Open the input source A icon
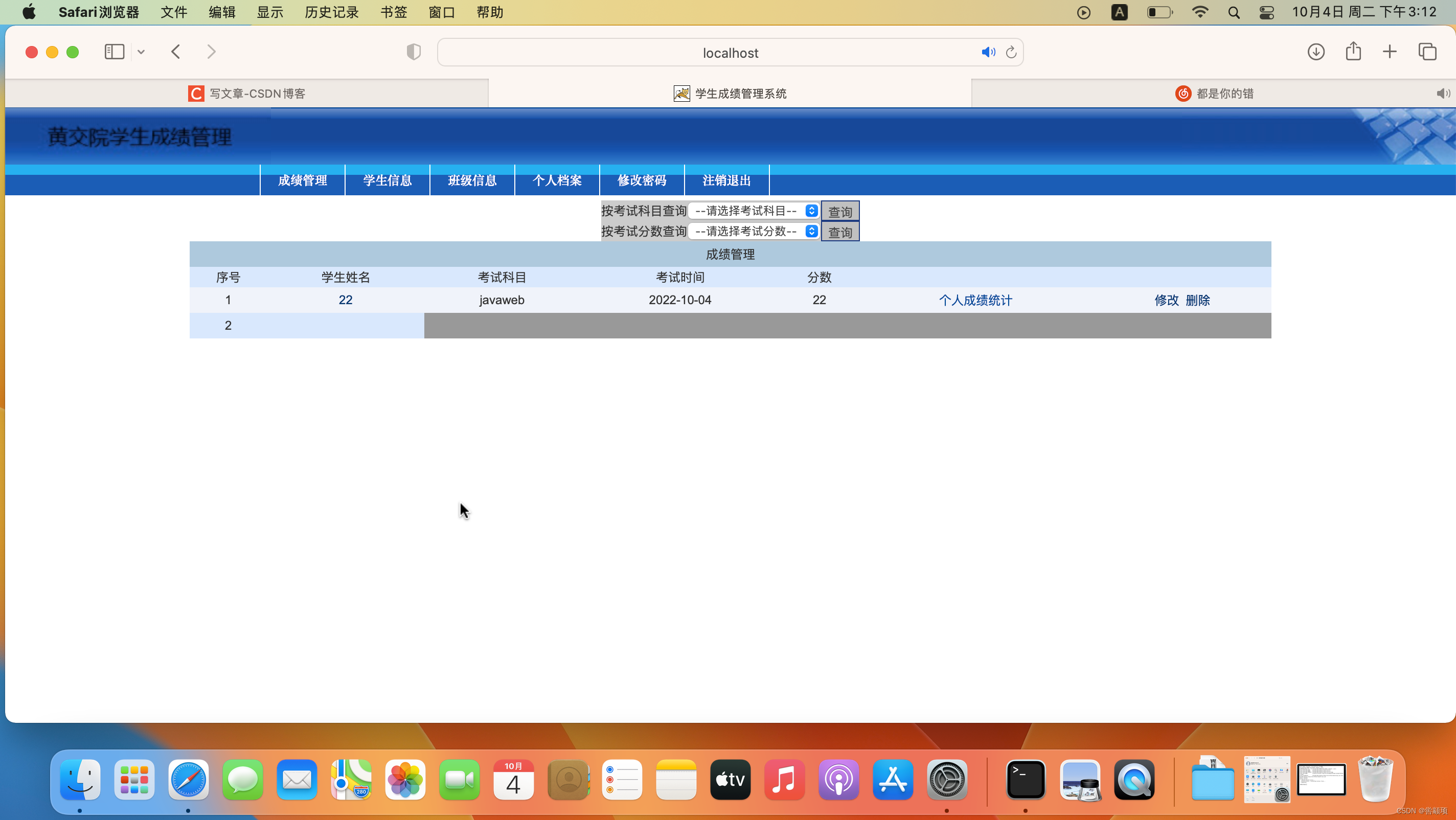The width and height of the screenshot is (1456, 820). (1119, 12)
